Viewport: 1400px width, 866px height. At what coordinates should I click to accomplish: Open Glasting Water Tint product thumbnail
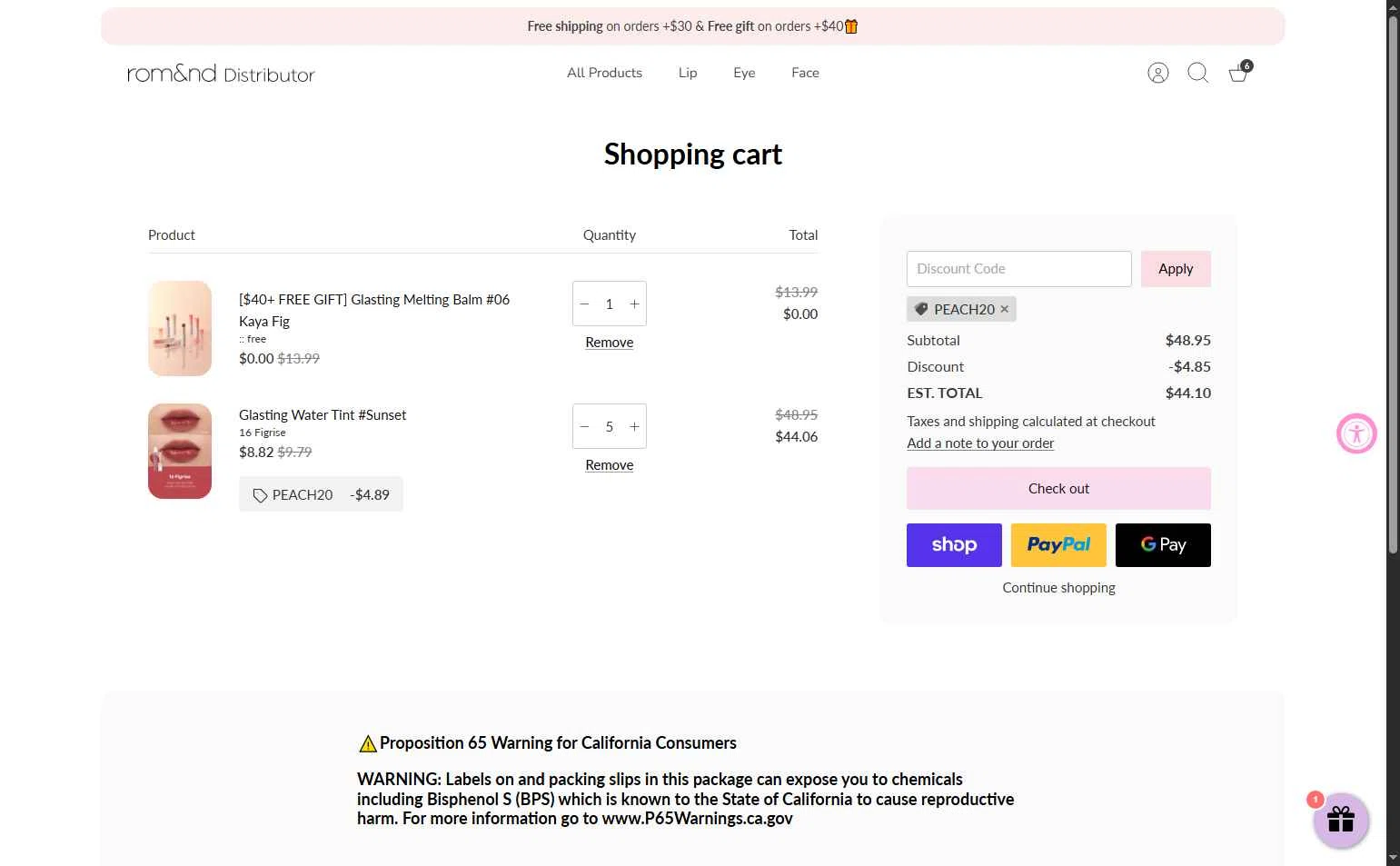[x=180, y=451]
